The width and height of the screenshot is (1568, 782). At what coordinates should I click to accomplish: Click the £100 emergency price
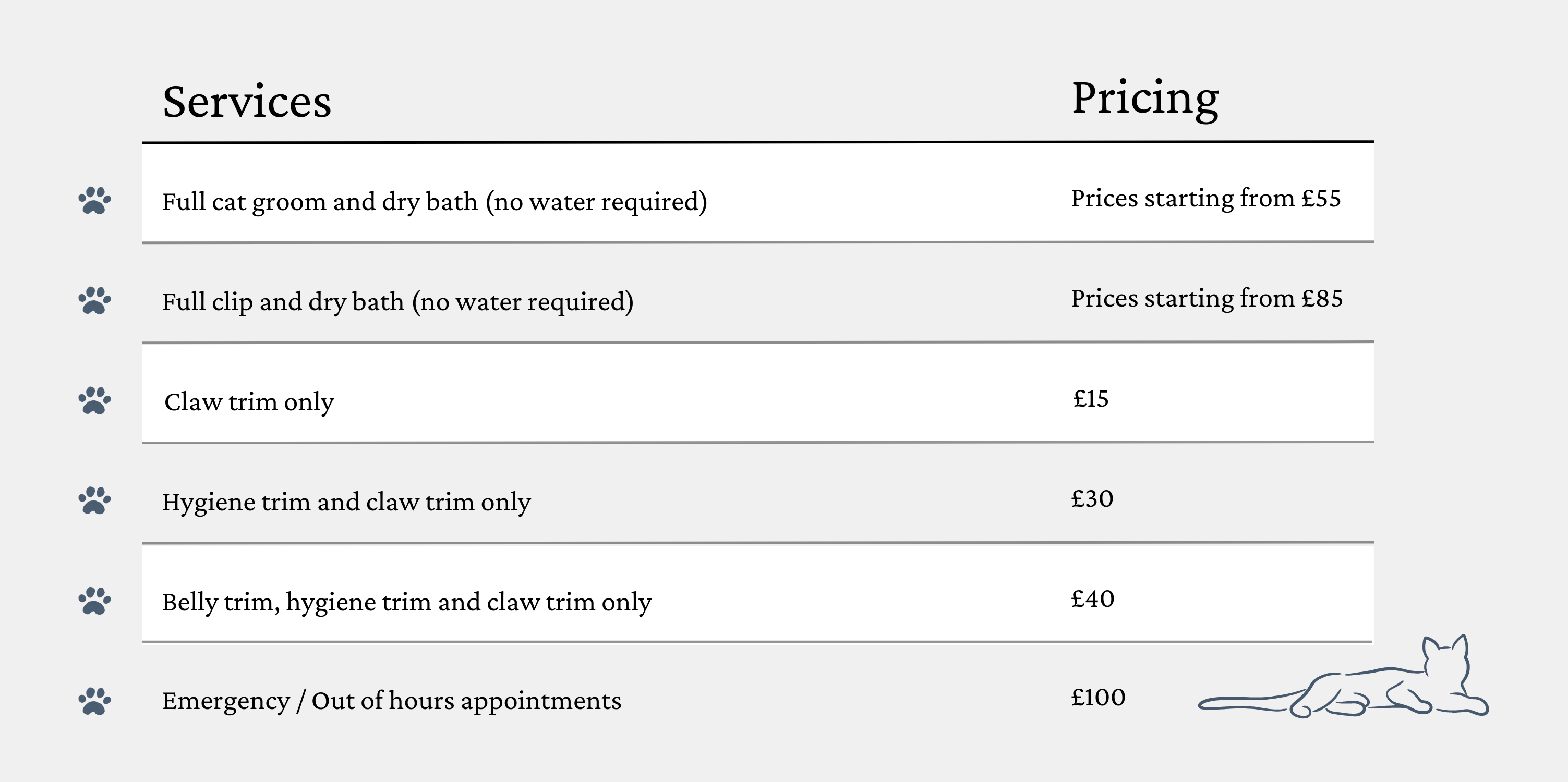pyautogui.click(x=1098, y=698)
